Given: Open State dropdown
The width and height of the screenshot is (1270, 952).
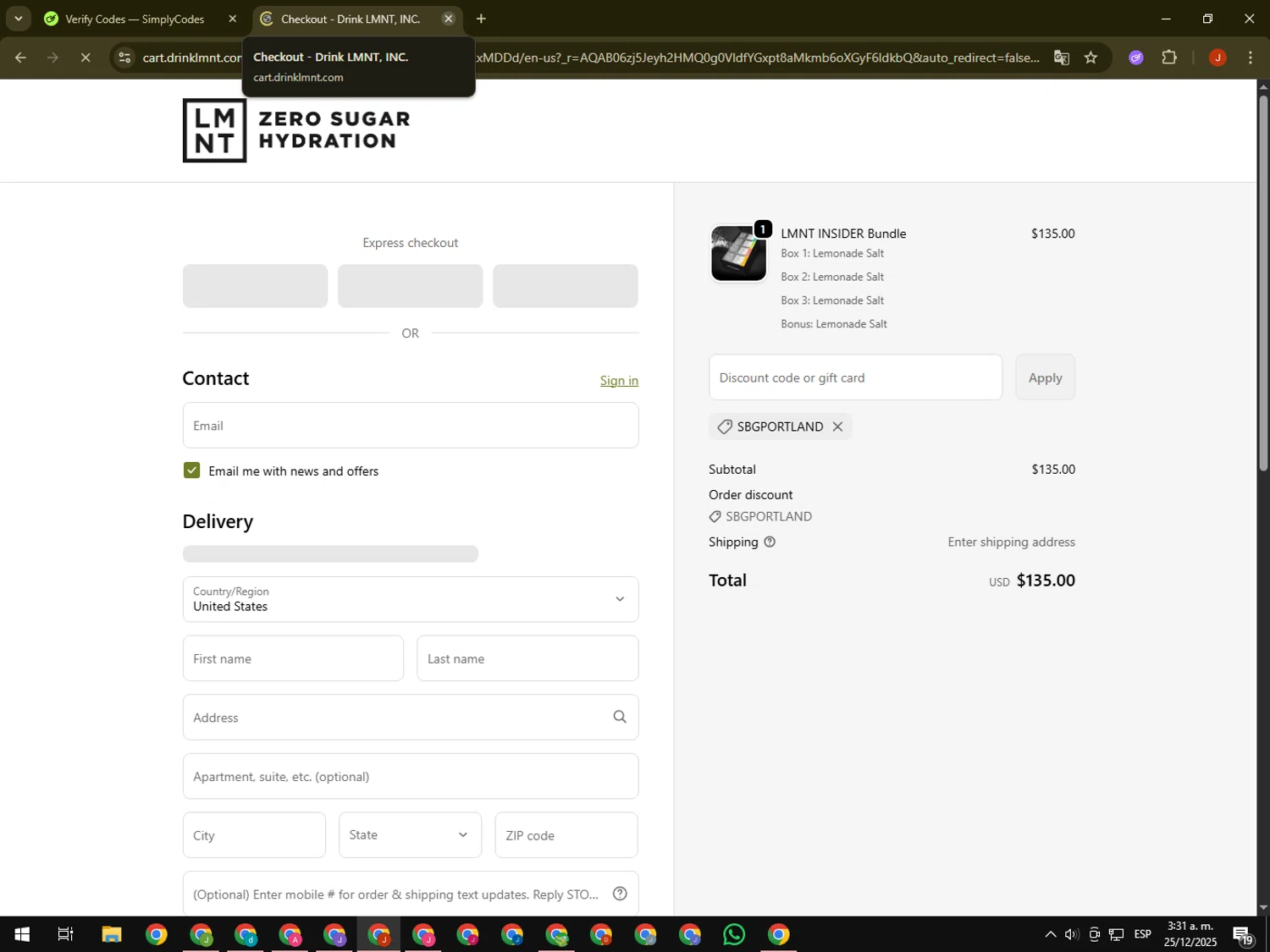Looking at the screenshot, I should [x=410, y=835].
